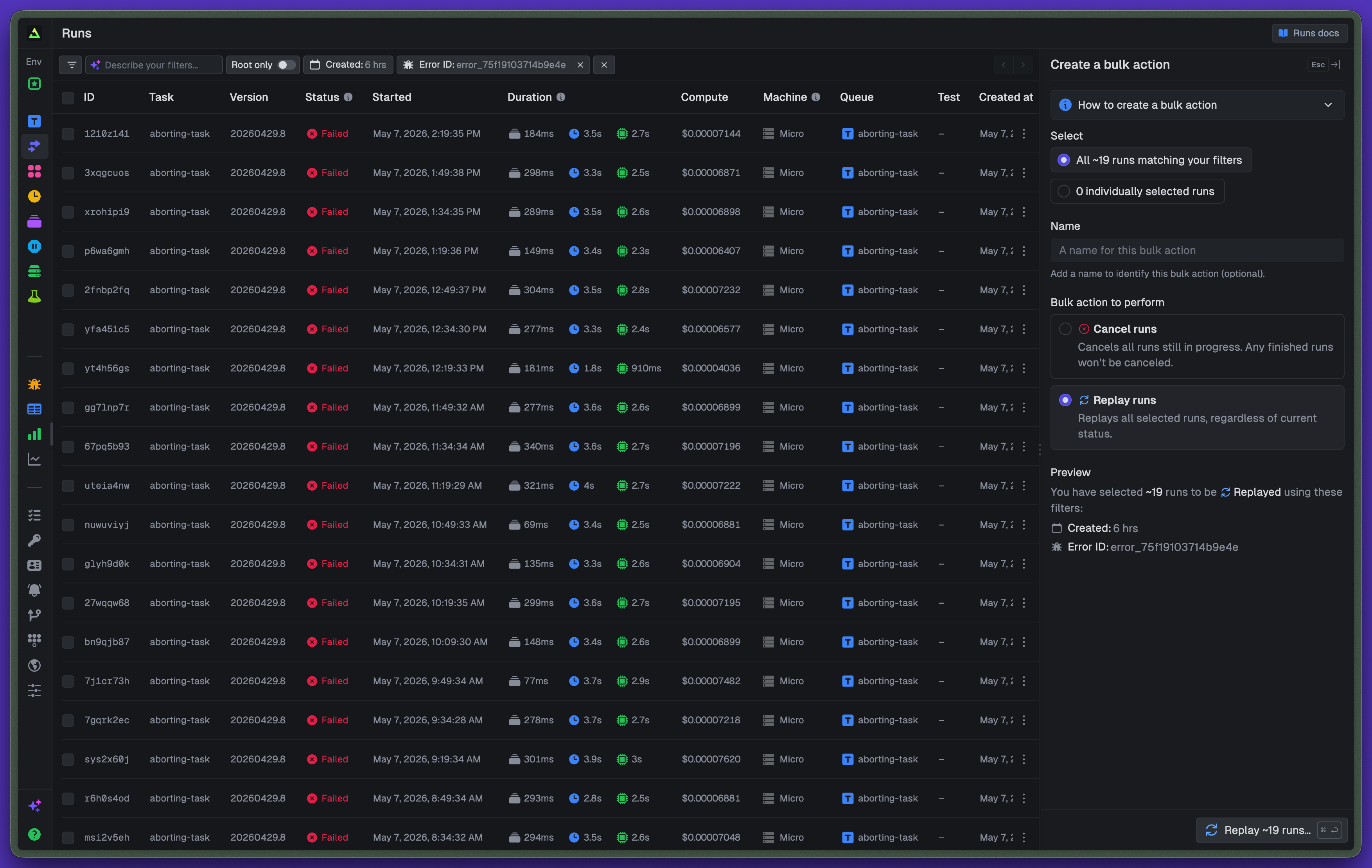Open the filter menu icon button

(71, 65)
